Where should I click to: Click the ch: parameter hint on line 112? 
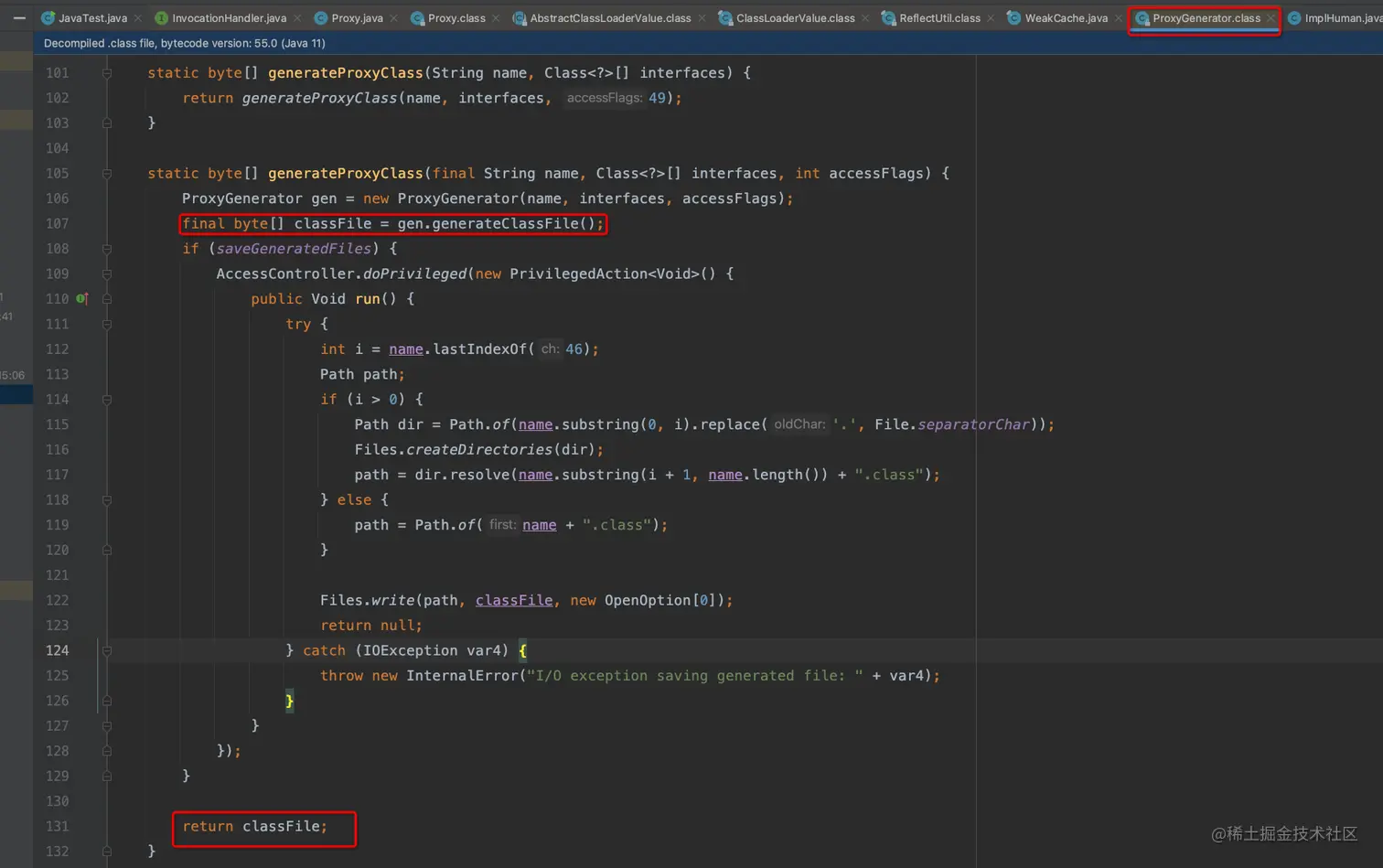pyautogui.click(x=550, y=348)
